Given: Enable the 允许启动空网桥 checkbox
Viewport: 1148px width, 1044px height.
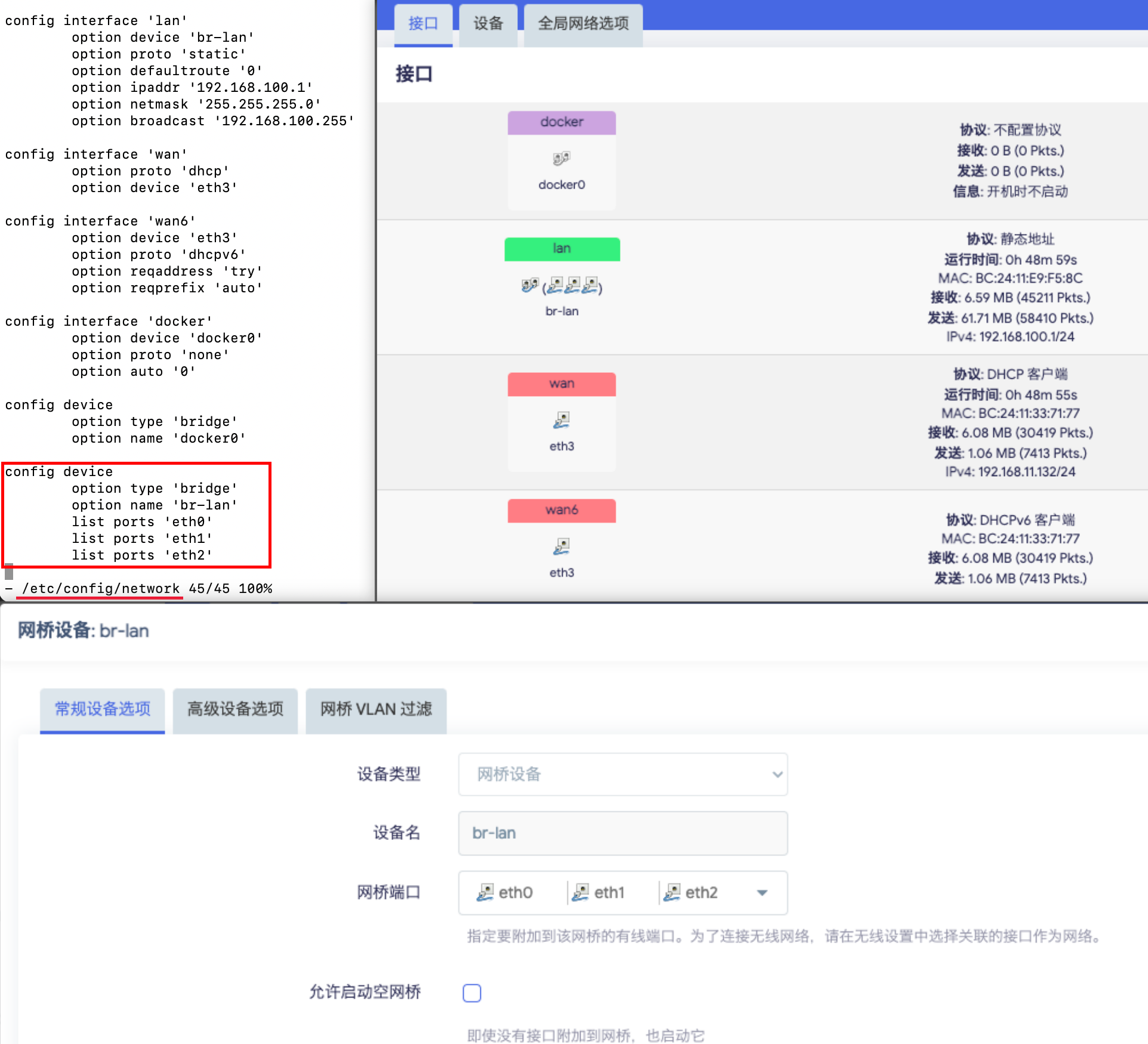Looking at the screenshot, I should coord(472,993).
